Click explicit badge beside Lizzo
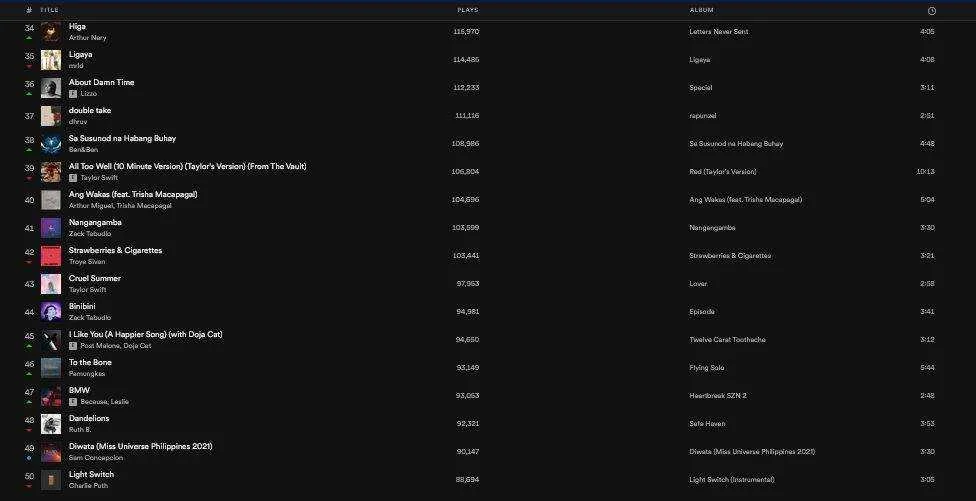 [x=73, y=93]
